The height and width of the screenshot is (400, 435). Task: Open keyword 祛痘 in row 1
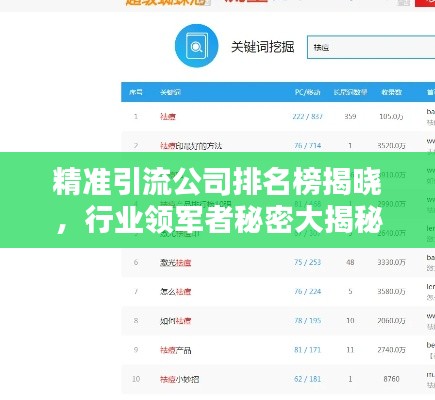point(168,116)
